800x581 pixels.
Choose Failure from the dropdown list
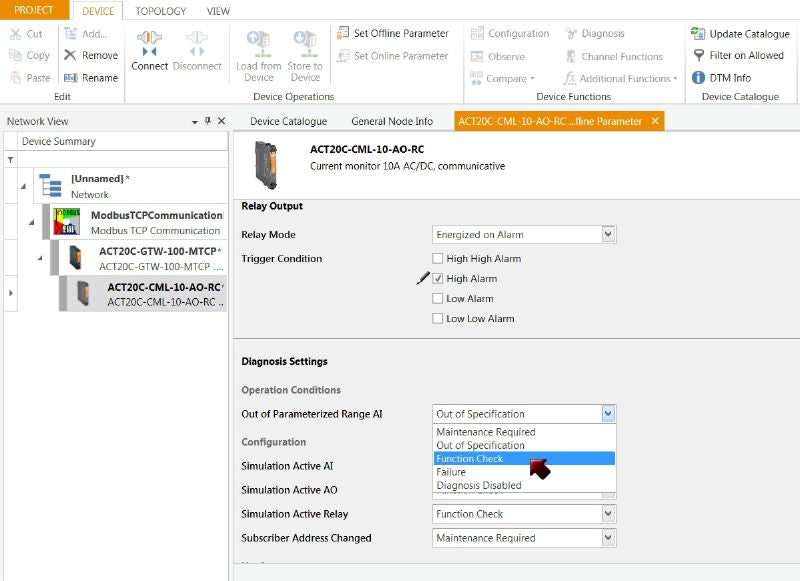click(451, 472)
